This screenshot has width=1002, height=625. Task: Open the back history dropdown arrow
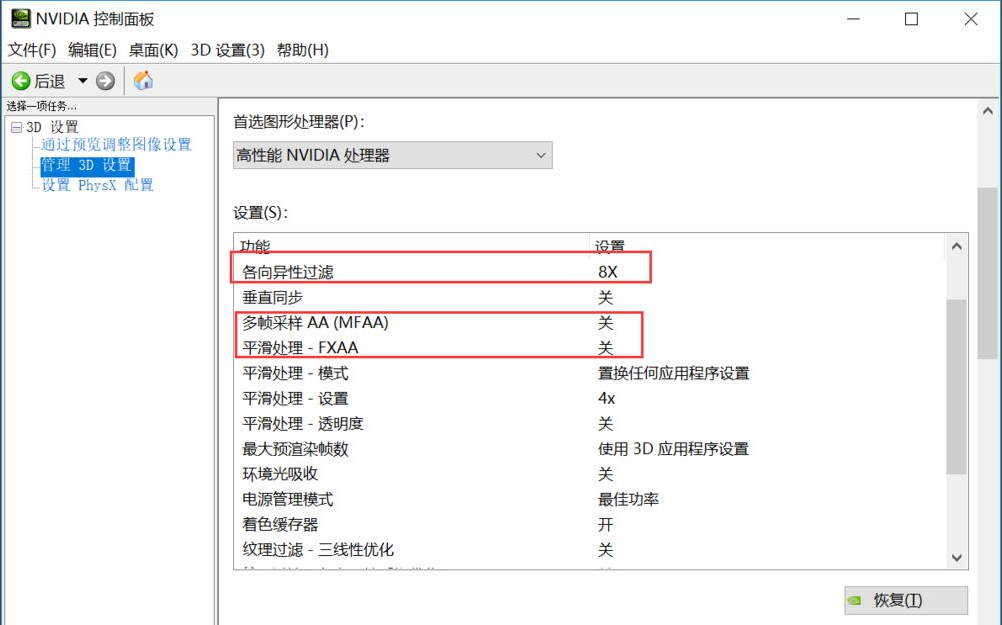point(82,81)
